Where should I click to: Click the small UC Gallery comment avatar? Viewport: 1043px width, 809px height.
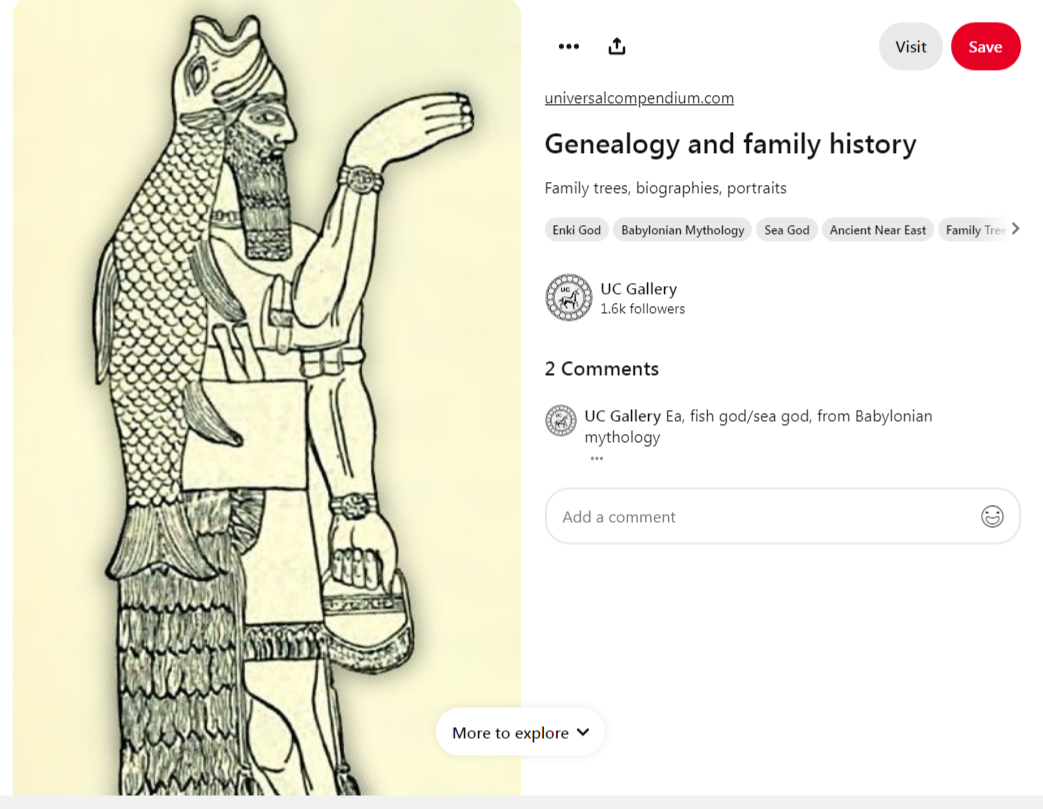click(560, 421)
